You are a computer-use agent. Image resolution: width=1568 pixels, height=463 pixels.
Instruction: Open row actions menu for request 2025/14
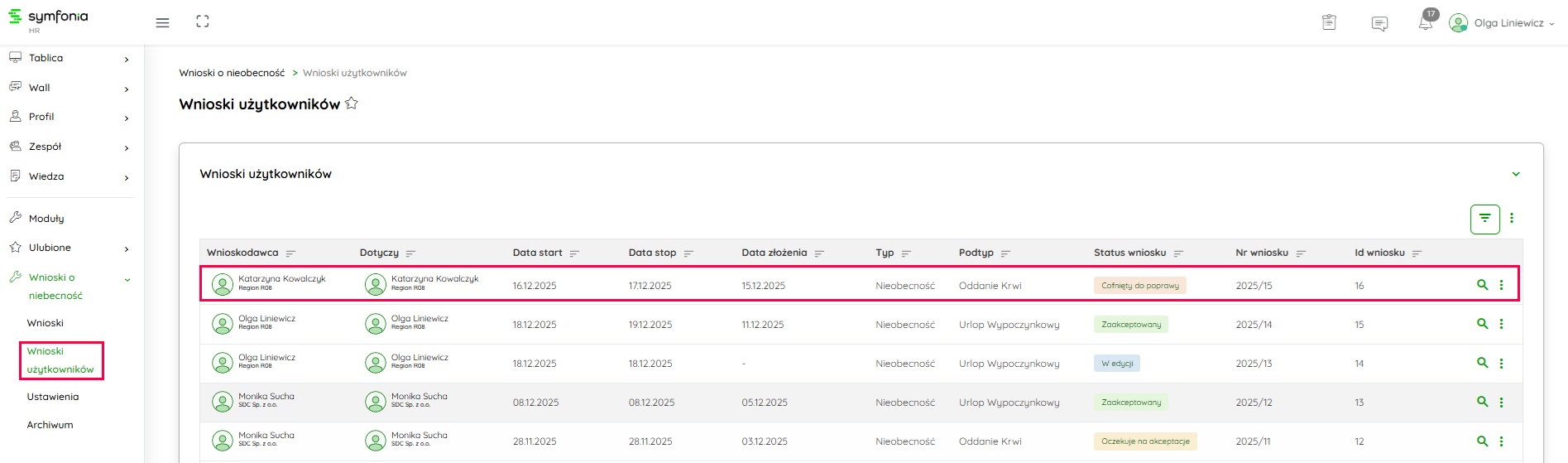click(x=1501, y=325)
